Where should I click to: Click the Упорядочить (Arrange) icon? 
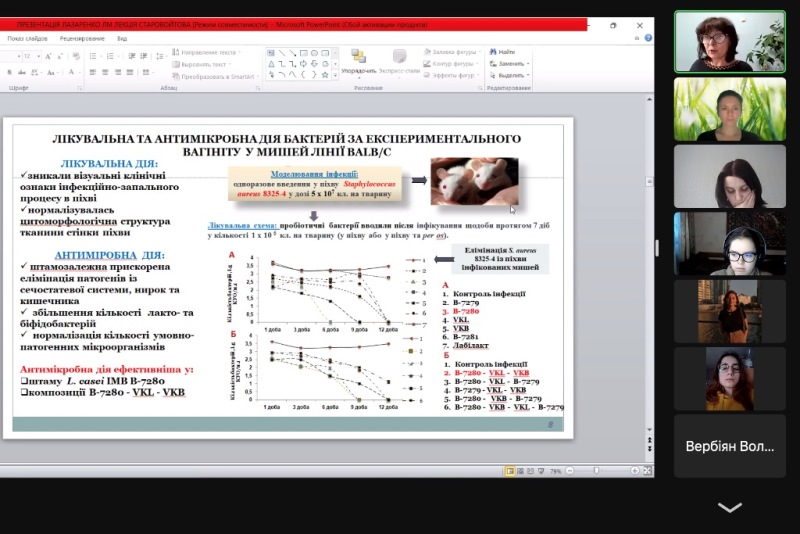(358, 59)
